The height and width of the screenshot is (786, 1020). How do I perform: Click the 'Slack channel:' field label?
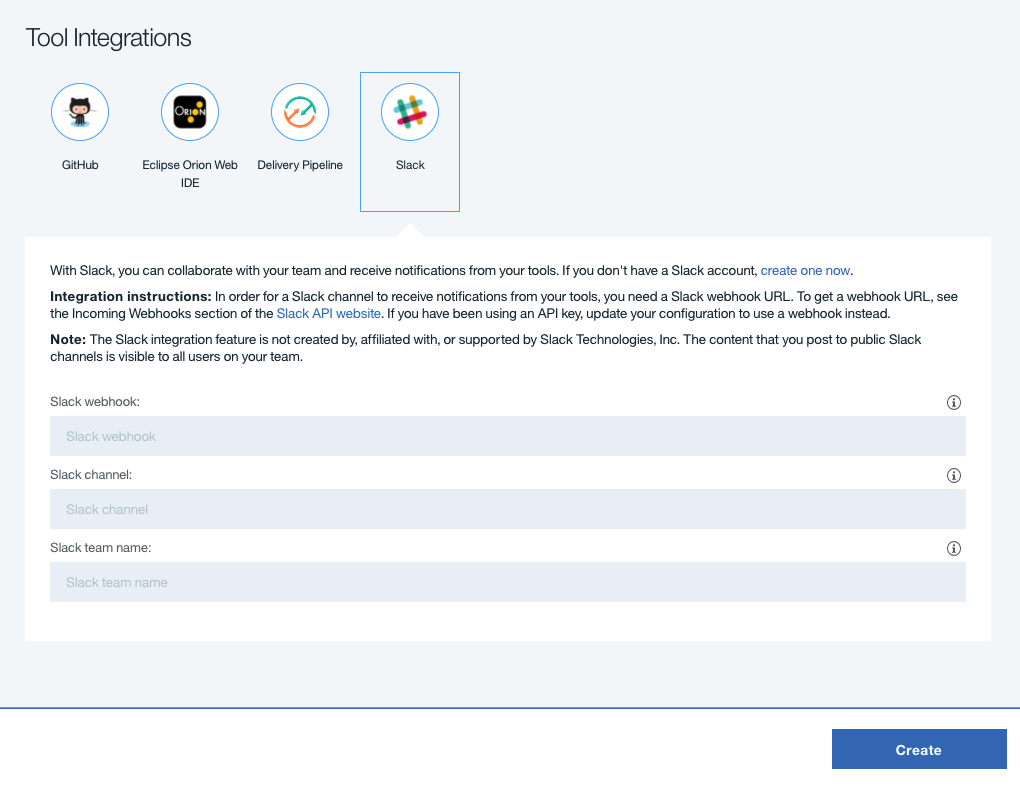(91, 475)
